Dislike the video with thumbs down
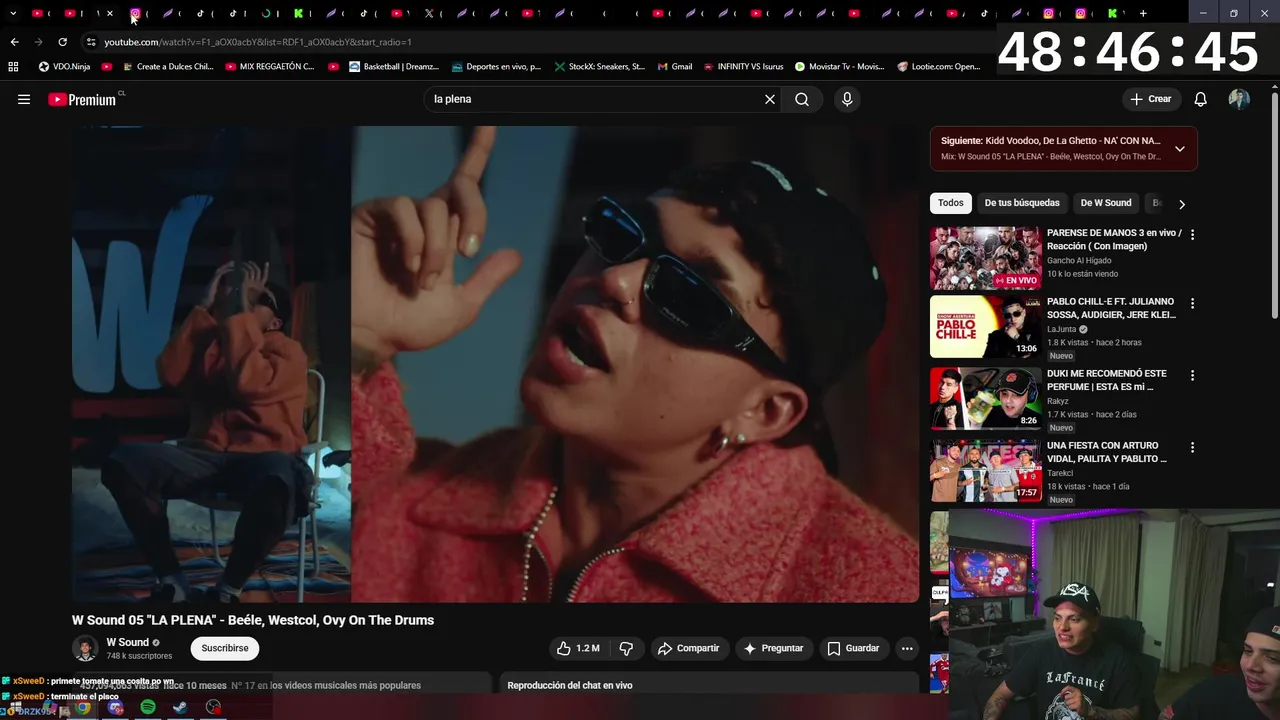Viewport: 1280px width, 720px height. [x=626, y=648]
